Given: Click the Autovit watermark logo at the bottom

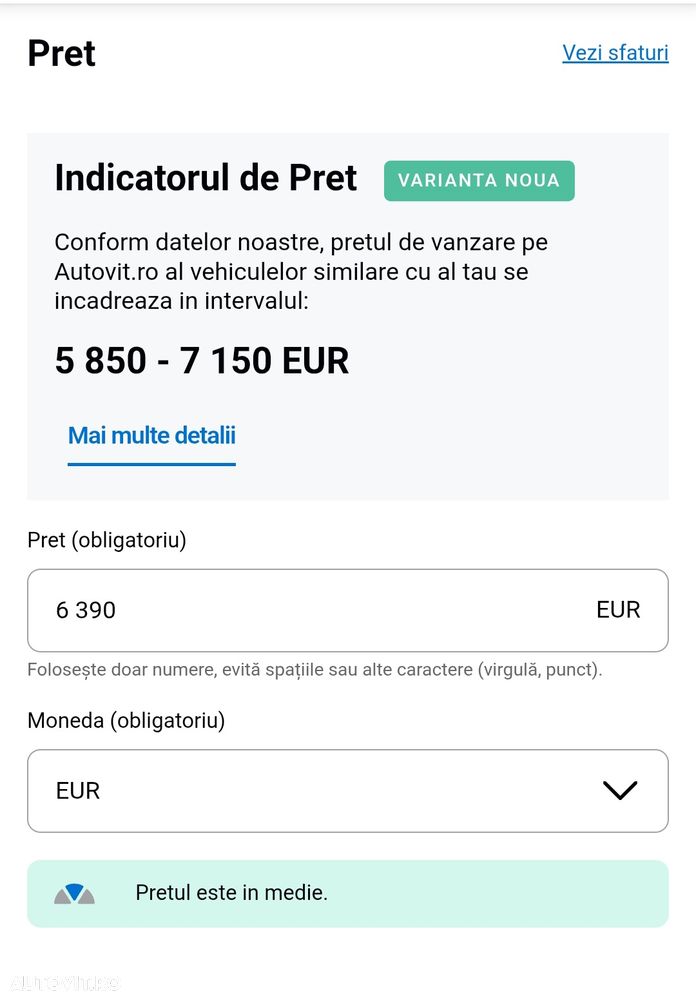Looking at the screenshot, I should click(x=60, y=983).
